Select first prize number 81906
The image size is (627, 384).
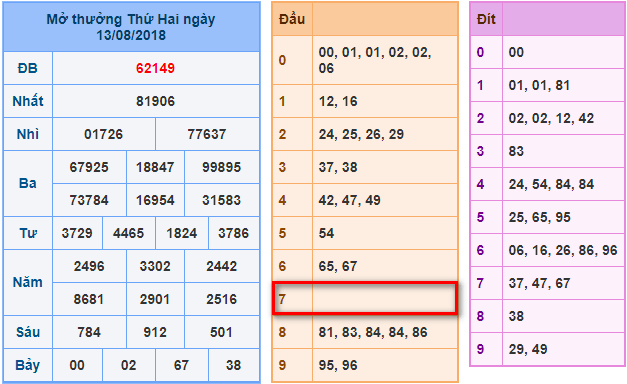[x=155, y=101]
